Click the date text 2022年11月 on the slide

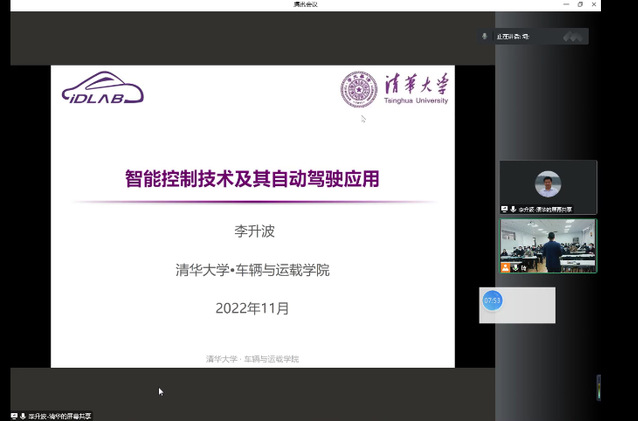(x=252, y=308)
